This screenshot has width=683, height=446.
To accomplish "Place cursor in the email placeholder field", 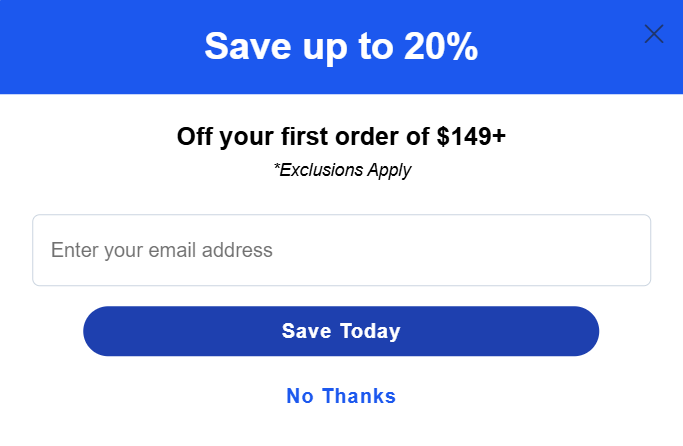I will 341,250.
